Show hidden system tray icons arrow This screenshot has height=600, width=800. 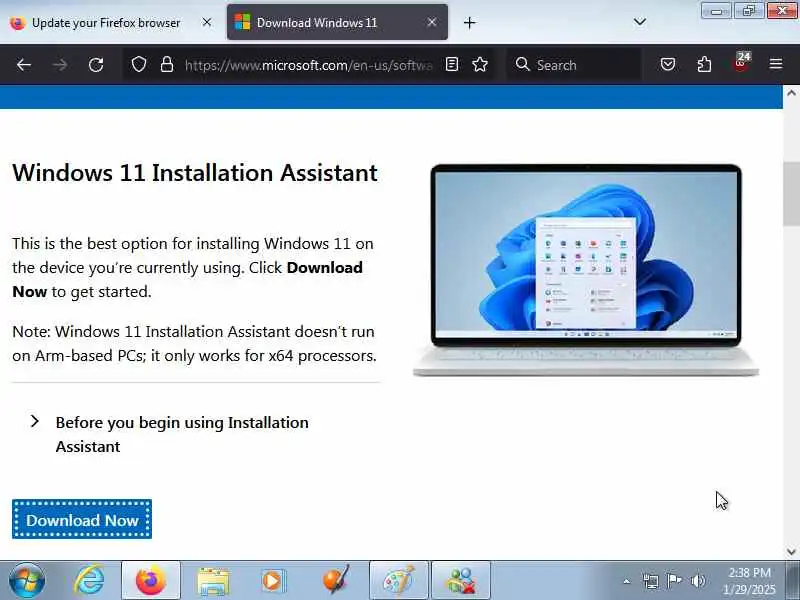pyautogui.click(x=627, y=581)
